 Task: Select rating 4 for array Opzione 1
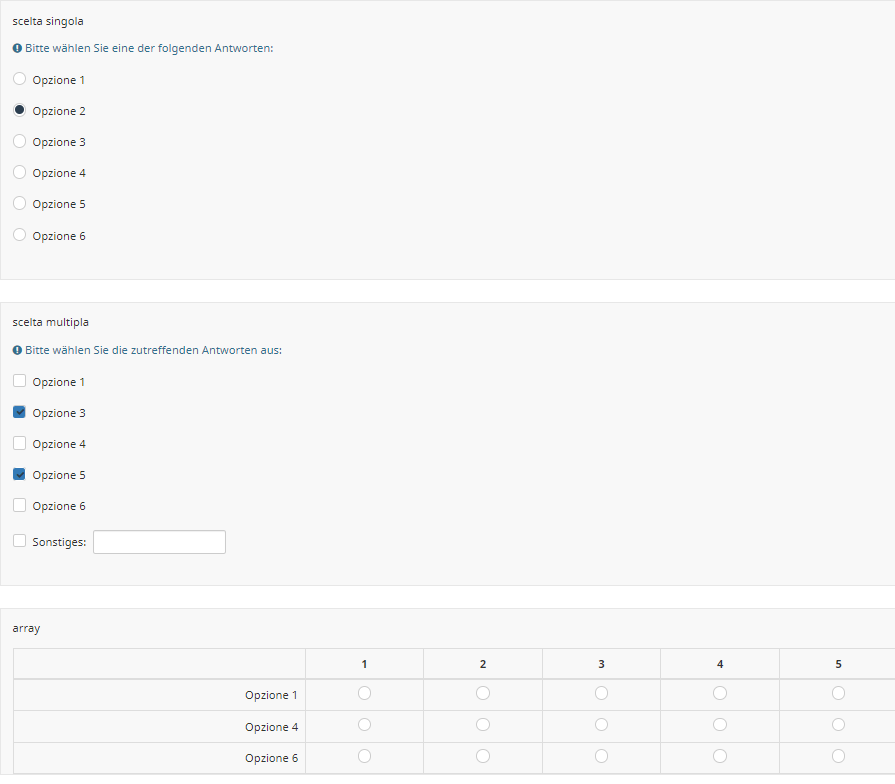(720, 693)
